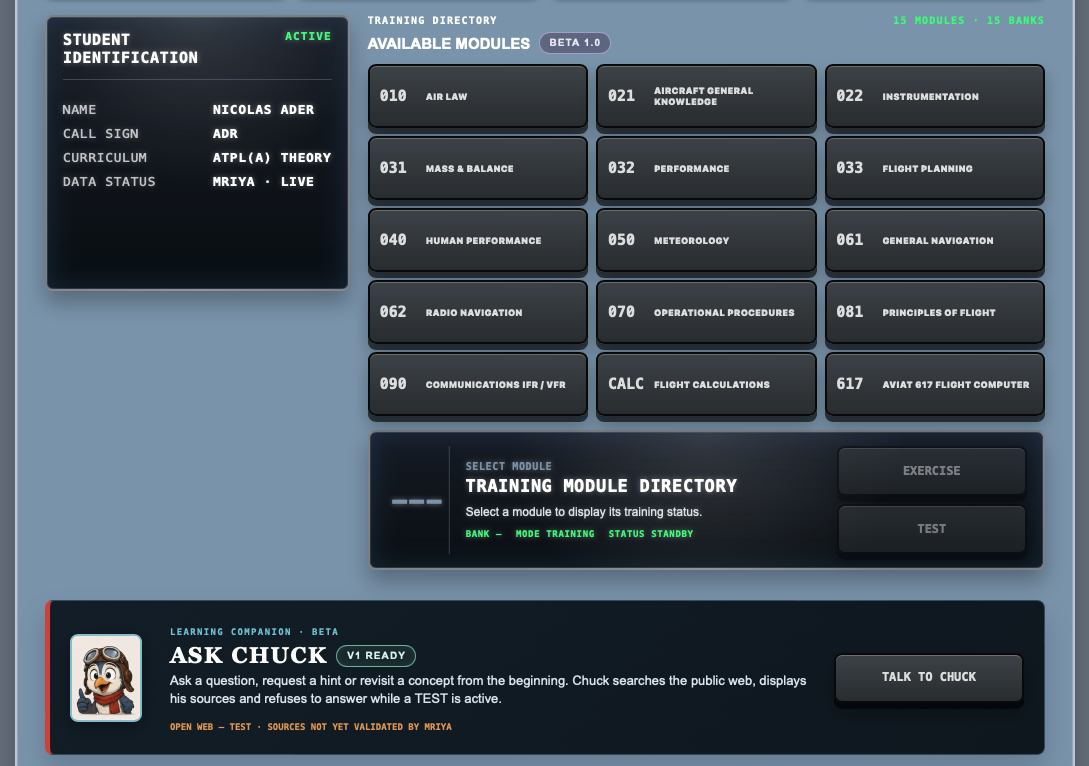Choose the 070 Operational Procedures module
This screenshot has height=766, width=1089.
(x=706, y=312)
